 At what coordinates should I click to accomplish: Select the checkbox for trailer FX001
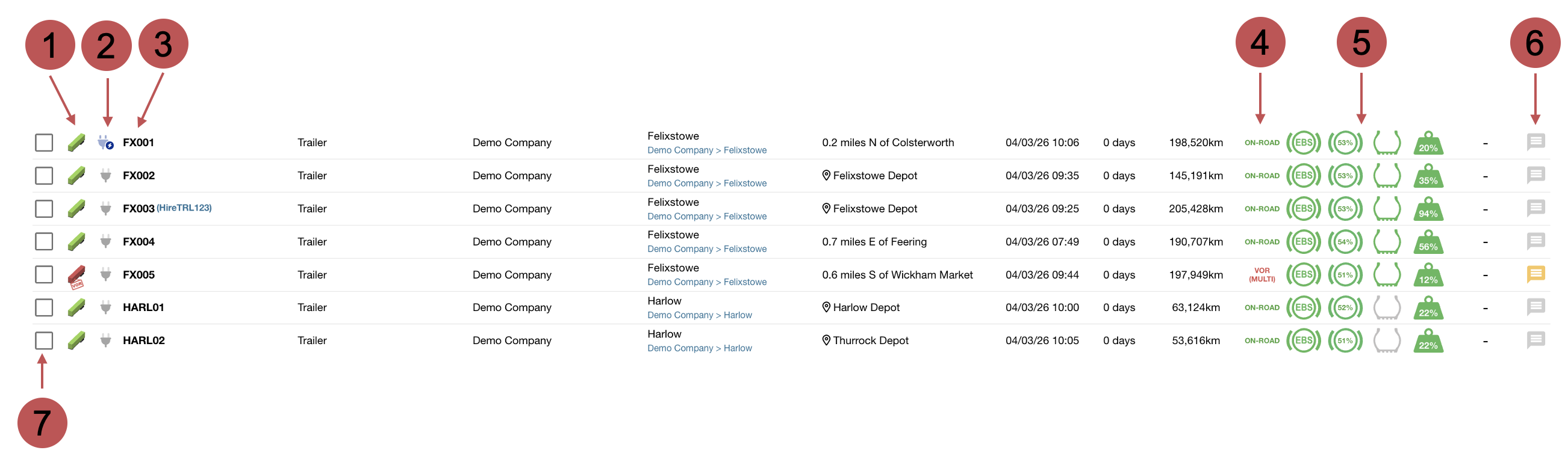coord(44,143)
